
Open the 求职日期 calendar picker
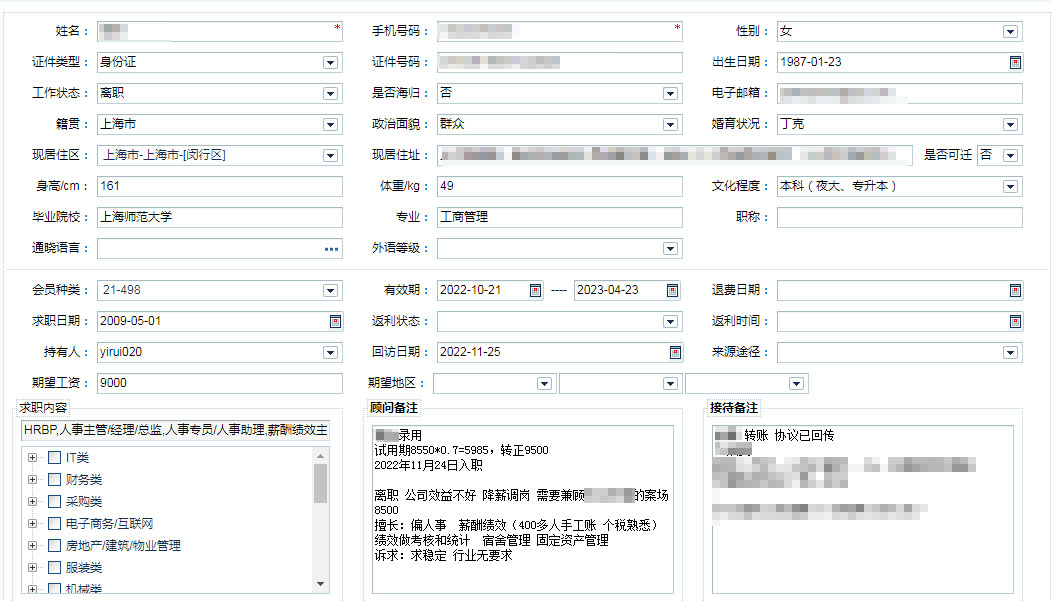click(335, 321)
